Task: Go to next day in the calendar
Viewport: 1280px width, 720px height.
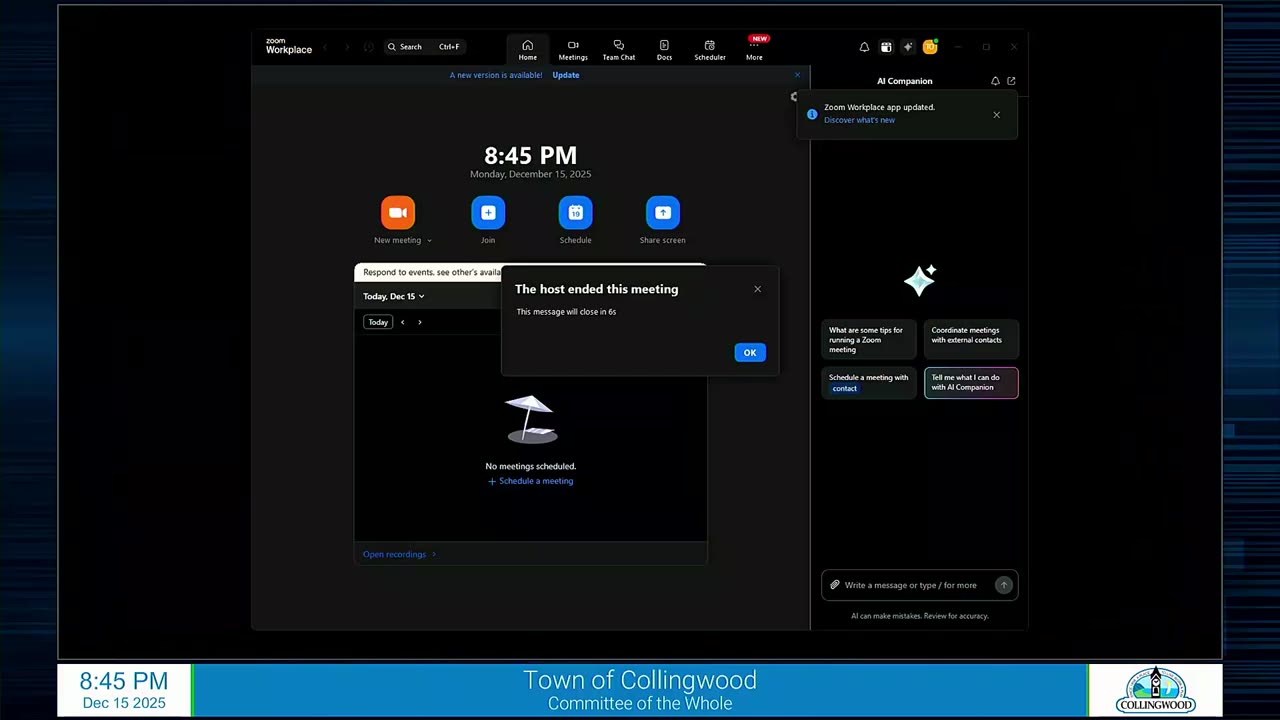Action: [x=420, y=322]
